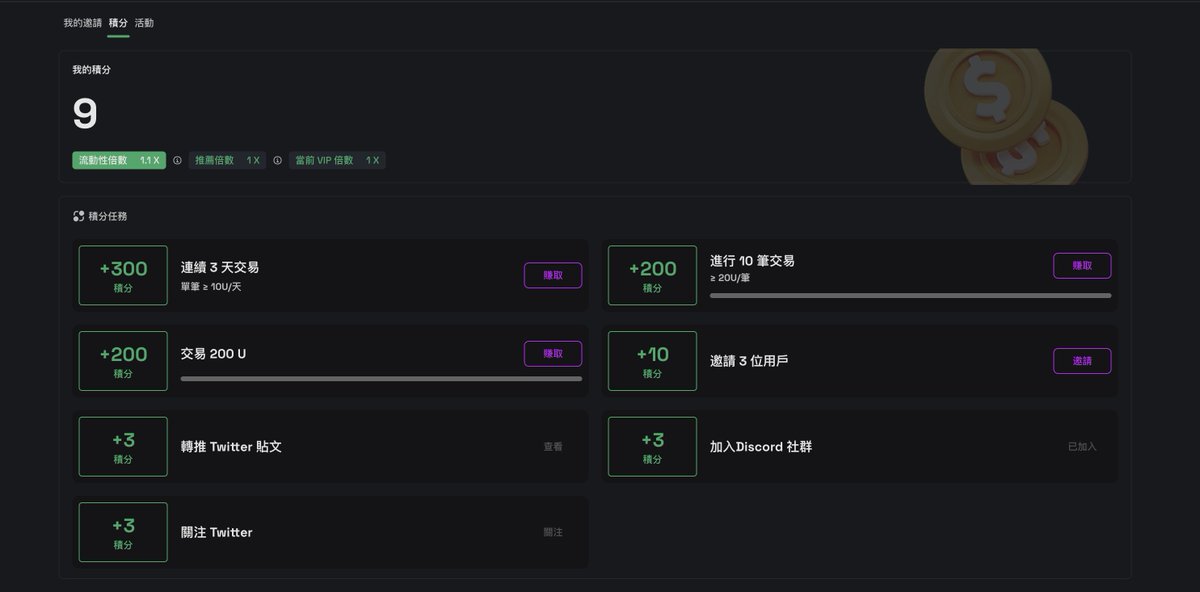1200x592 pixels.
Task: Click +3 積分 badge for Discord task
Action: [652, 446]
